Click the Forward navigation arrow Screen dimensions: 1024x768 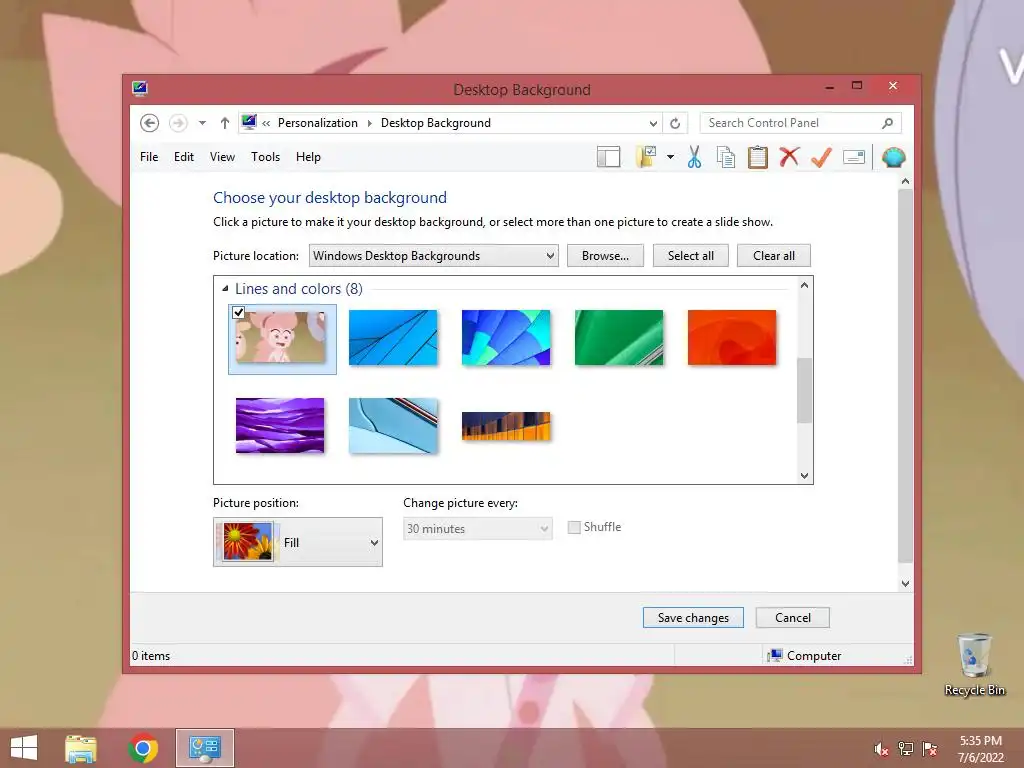coord(178,123)
